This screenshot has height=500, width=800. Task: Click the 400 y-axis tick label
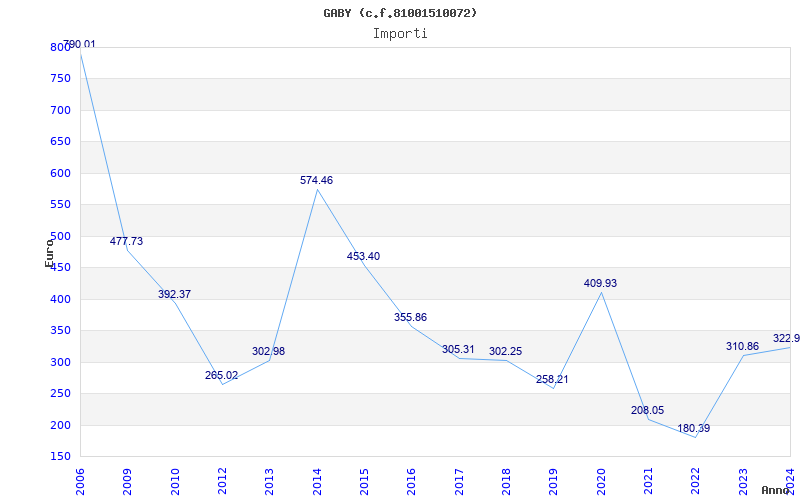(60, 299)
